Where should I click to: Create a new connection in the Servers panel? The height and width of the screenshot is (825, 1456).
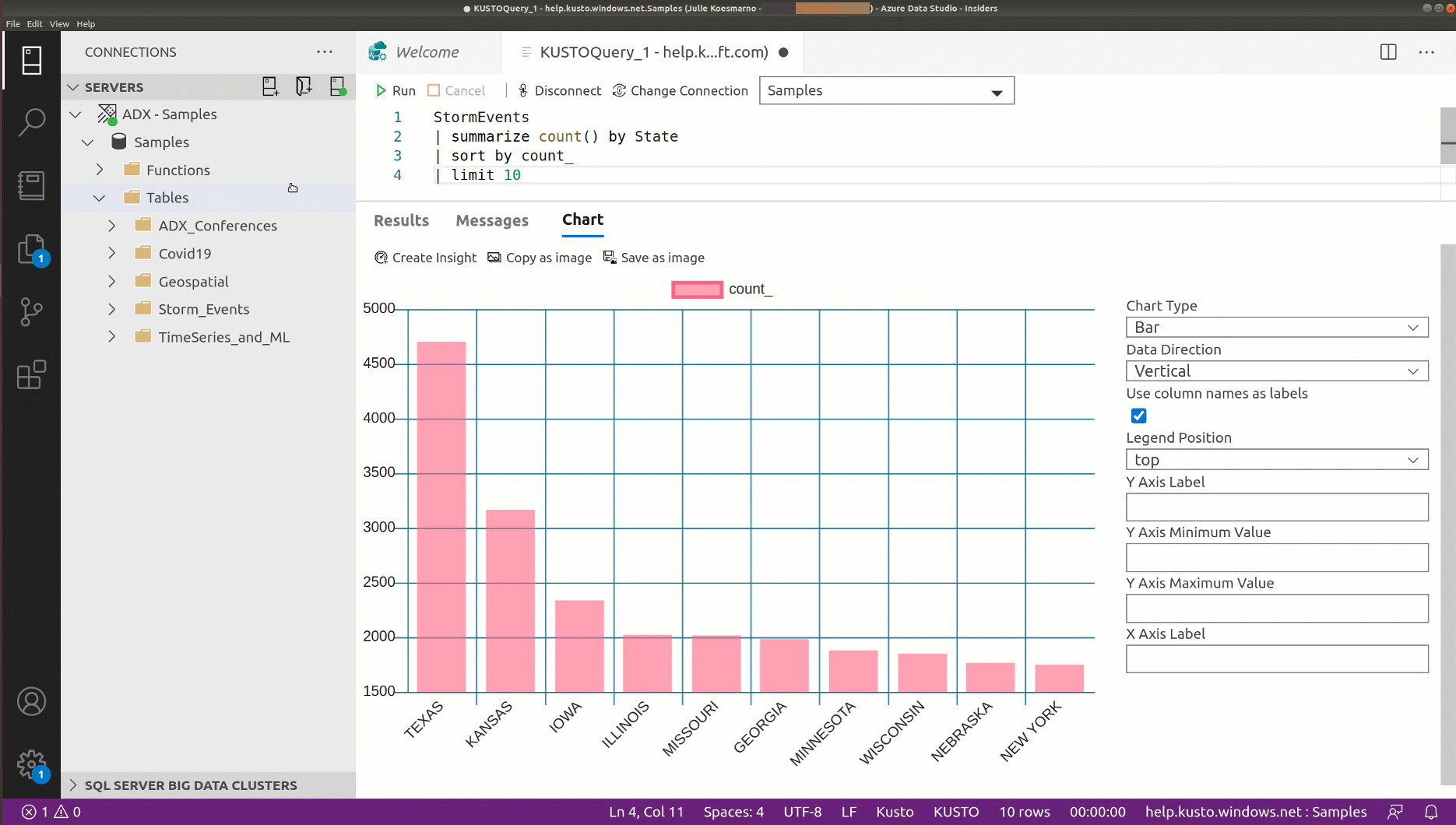pyautogui.click(x=270, y=86)
